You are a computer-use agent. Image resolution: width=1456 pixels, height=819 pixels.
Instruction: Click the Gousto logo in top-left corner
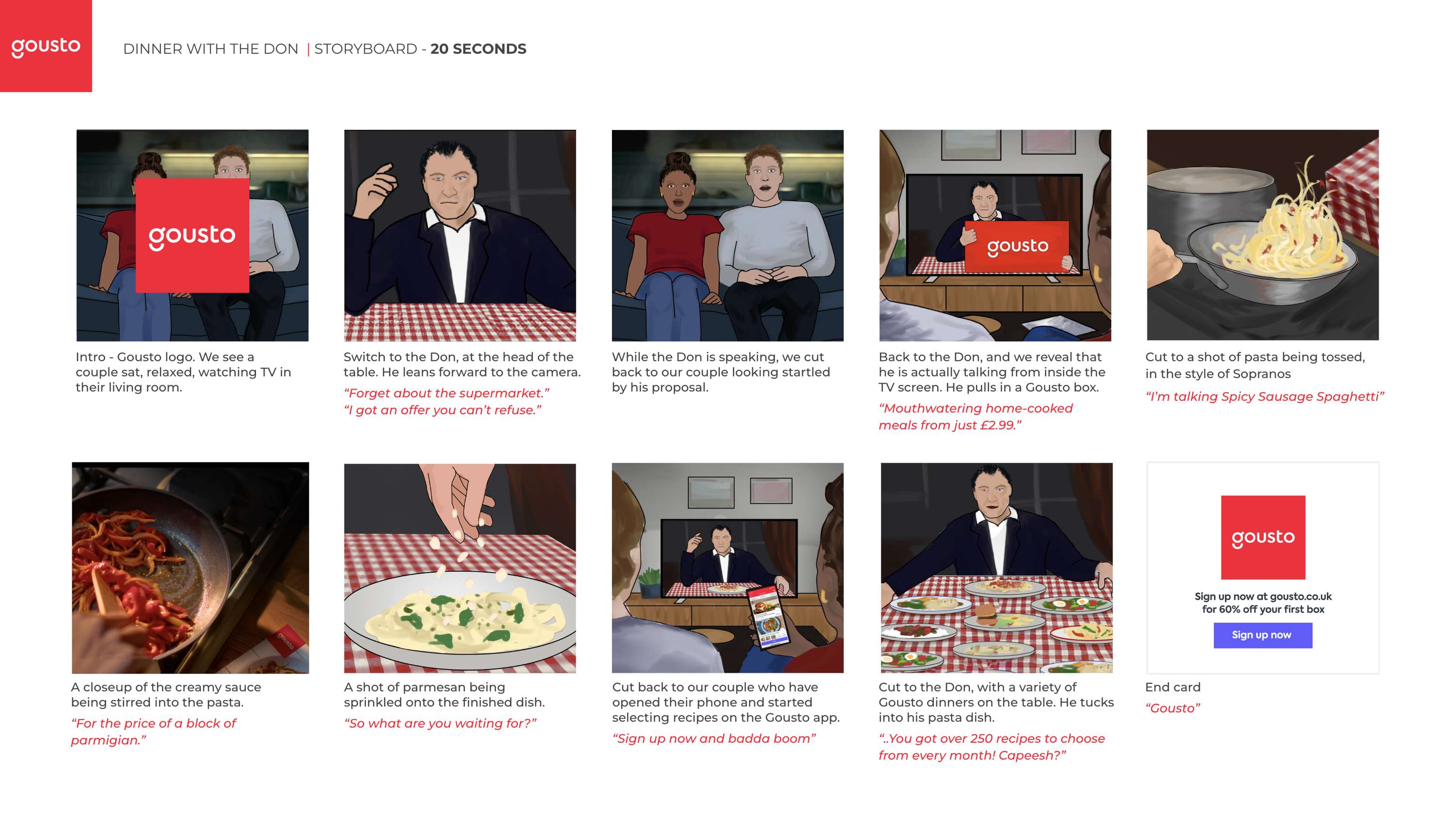(46, 46)
